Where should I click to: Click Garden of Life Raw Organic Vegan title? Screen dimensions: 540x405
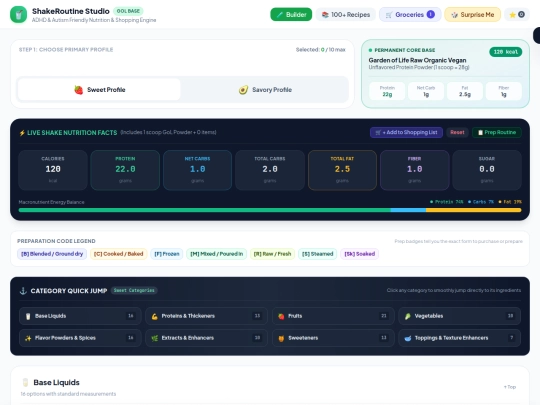click(x=417, y=60)
